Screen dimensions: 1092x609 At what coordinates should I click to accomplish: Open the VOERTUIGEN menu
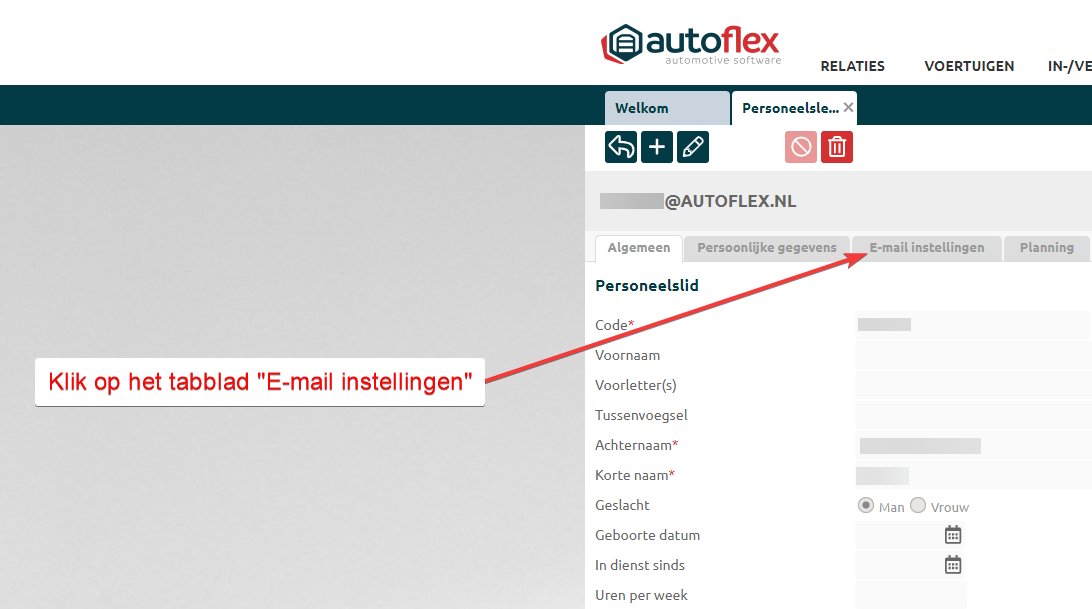coord(969,66)
